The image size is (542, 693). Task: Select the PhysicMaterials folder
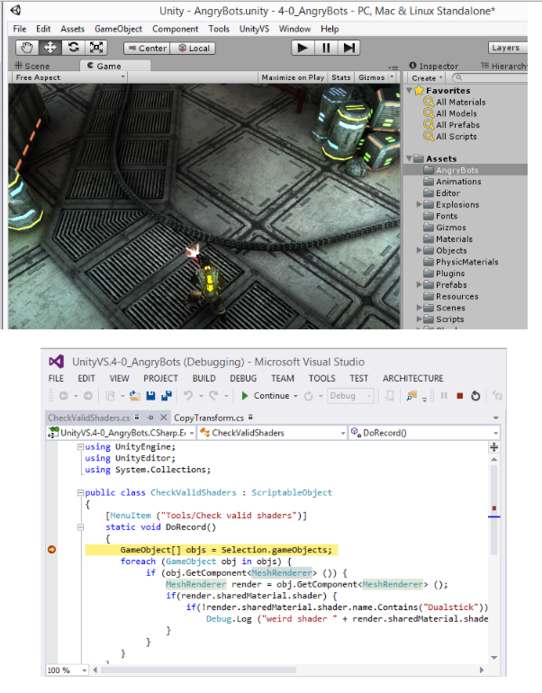pyautogui.click(x=467, y=262)
